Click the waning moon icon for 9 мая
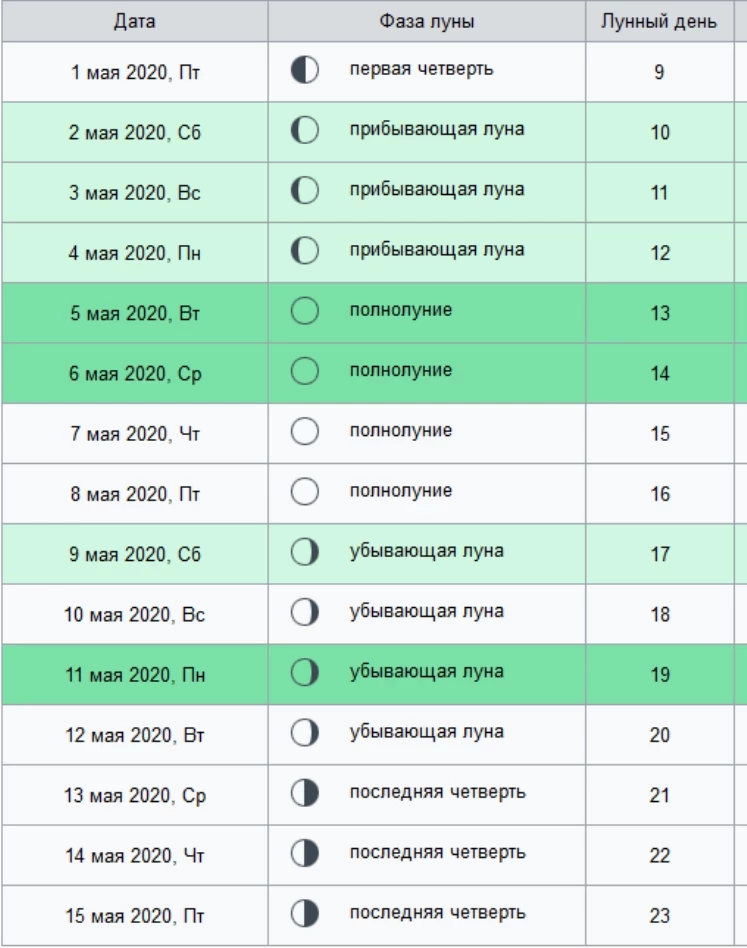747x948 pixels. 304,552
